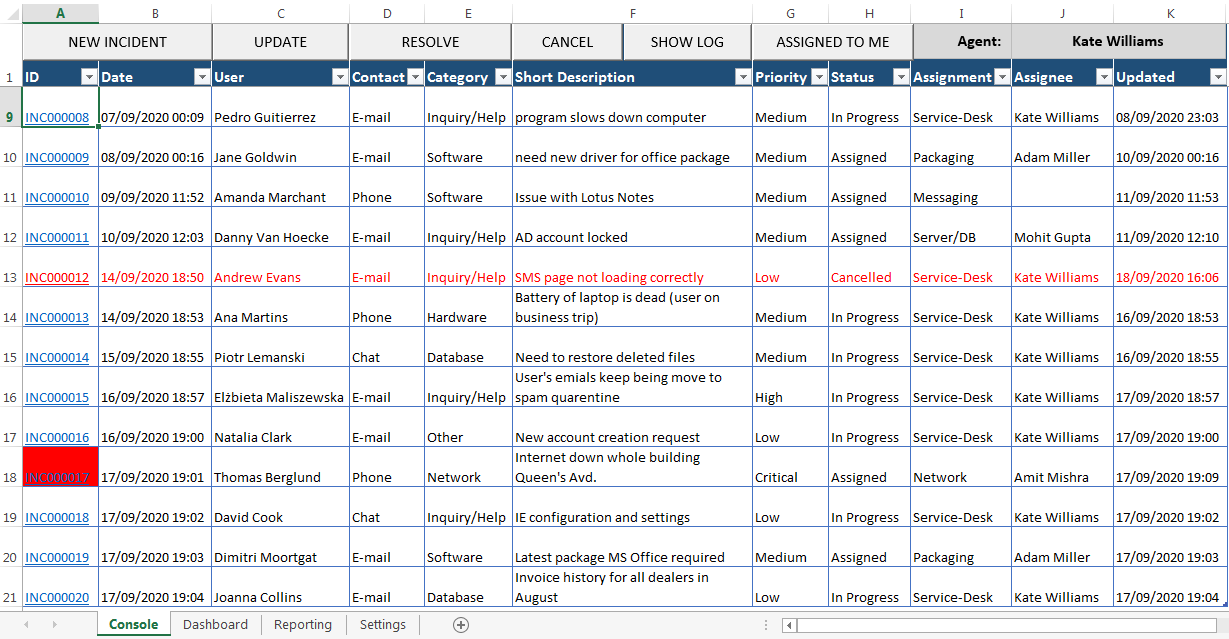Open the Category column filter dropdown

pyautogui.click(x=501, y=77)
